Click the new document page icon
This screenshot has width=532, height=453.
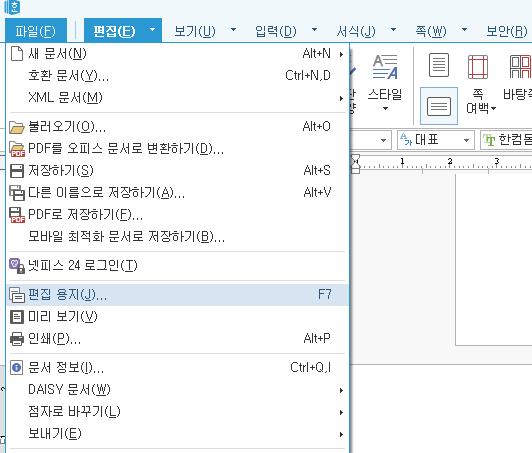click(17, 54)
